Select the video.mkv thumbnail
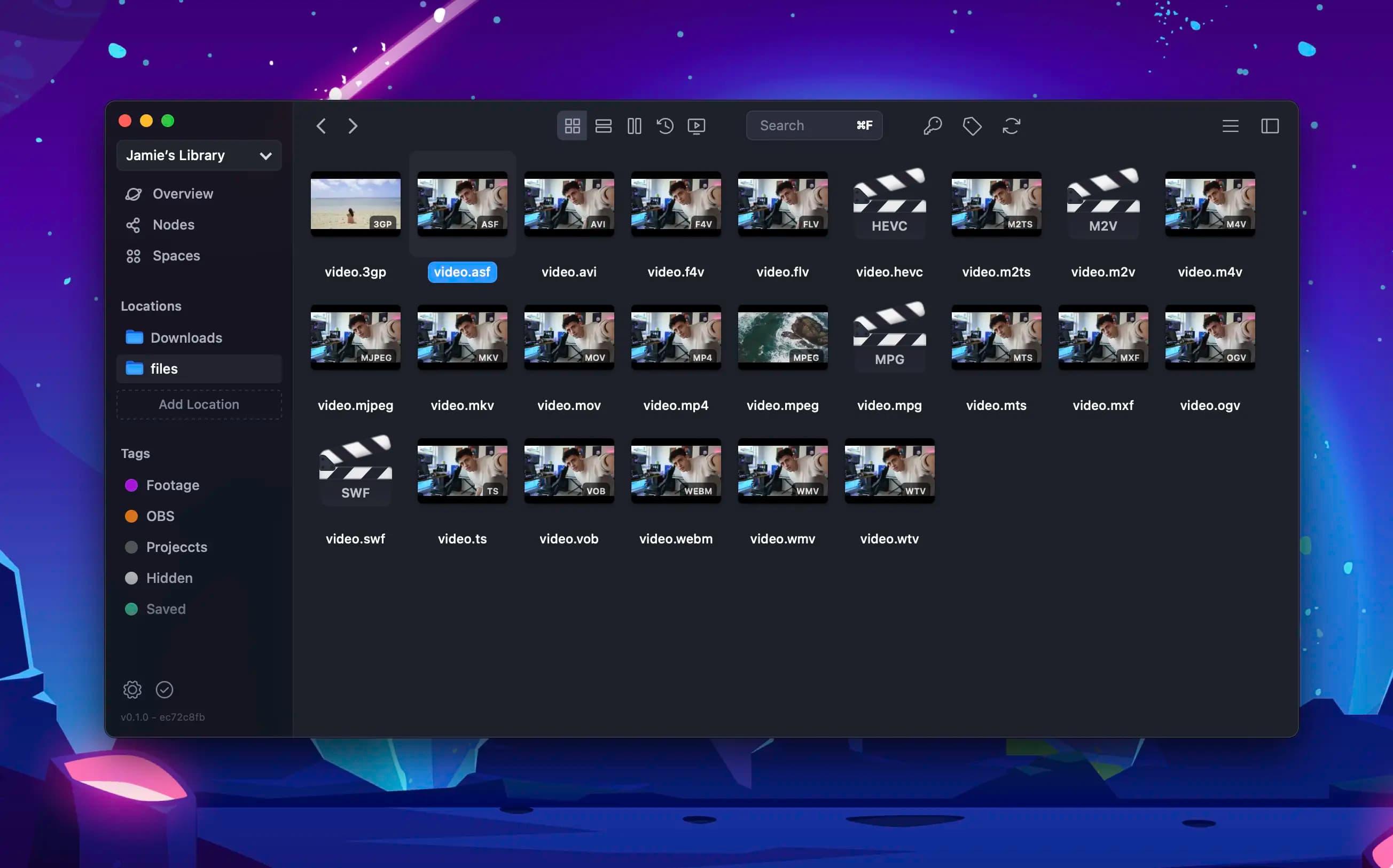 [x=463, y=337]
